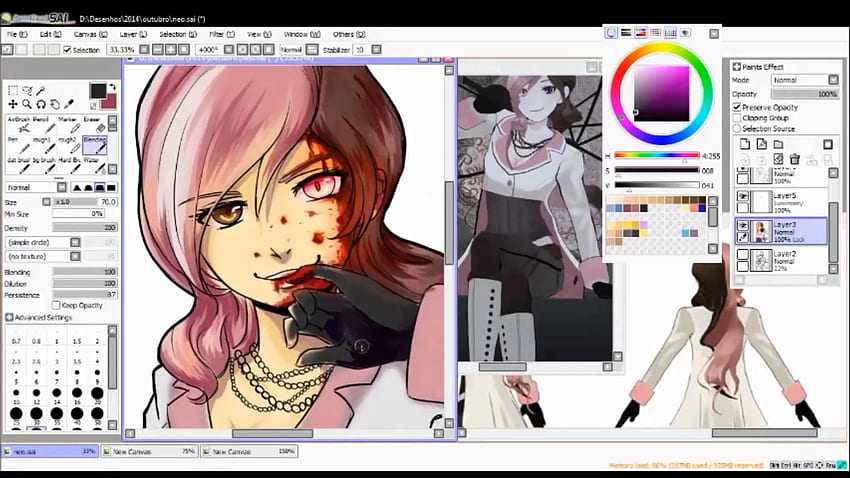The image size is (850, 478).
Task: Show Layer2 by clicking its visibility box
Action: (x=743, y=254)
